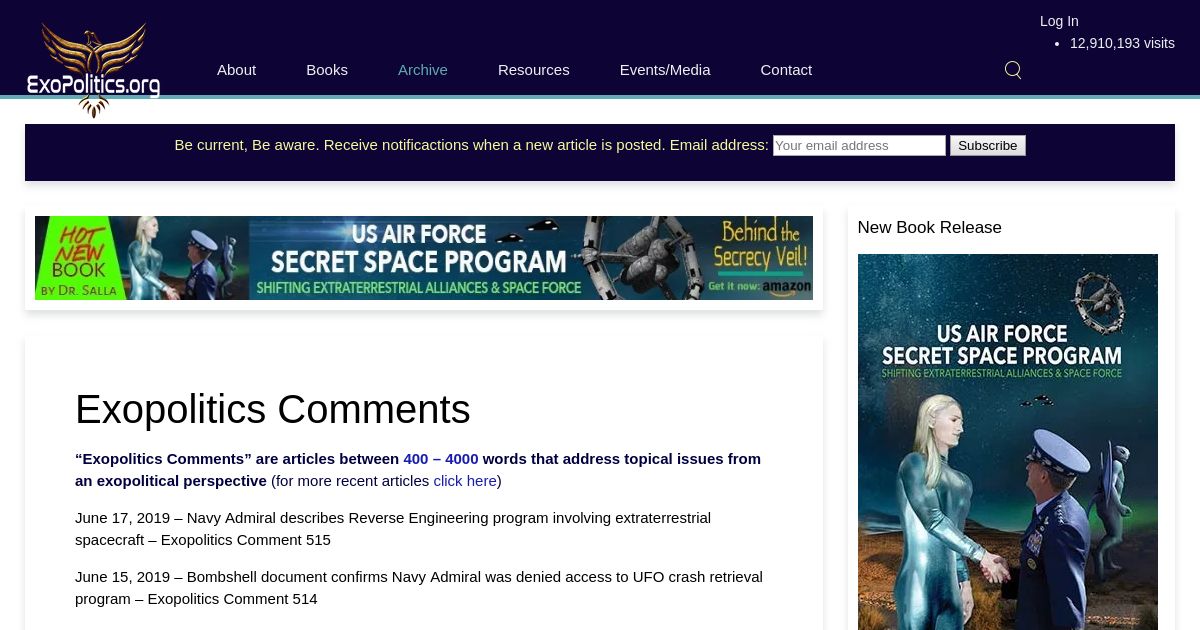Viewport: 1200px width, 630px height.
Task: Select the Archive menu item
Action: point(423,70)
